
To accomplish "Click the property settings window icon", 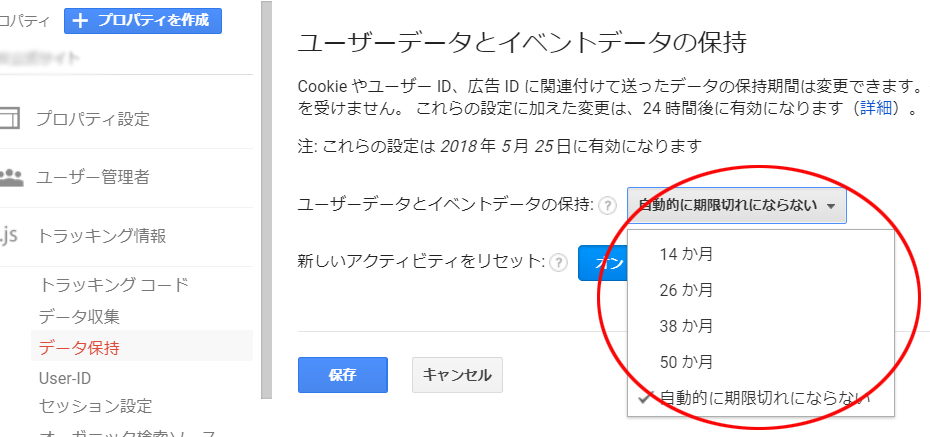I will [x=9, y=119].
